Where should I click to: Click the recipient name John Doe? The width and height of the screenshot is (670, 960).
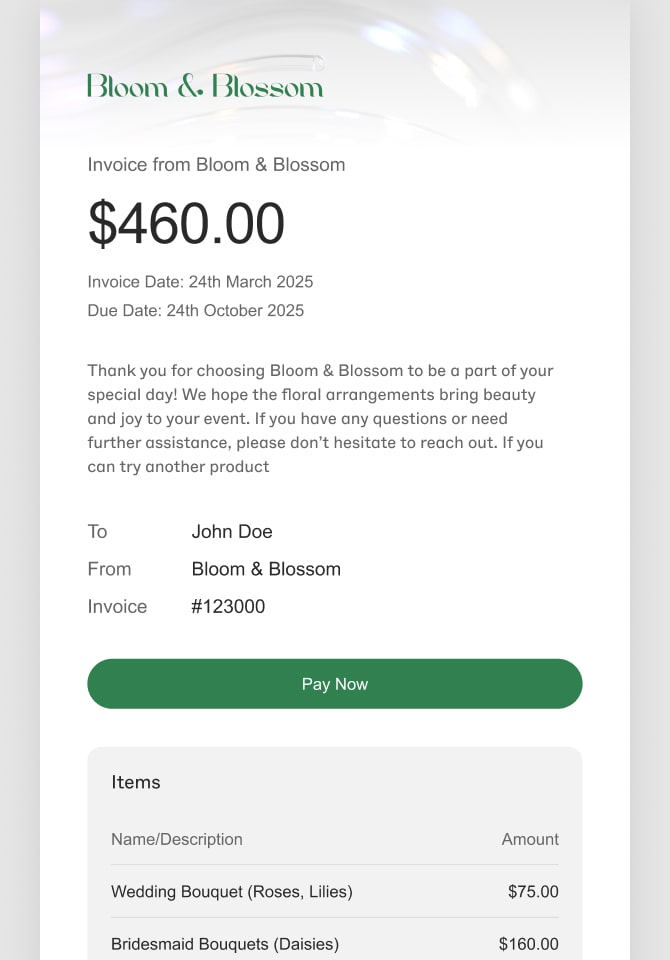[231, 531]
